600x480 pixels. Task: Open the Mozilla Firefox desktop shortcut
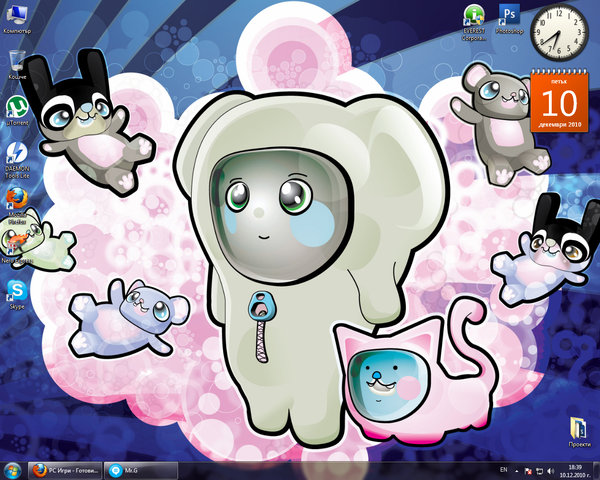pos(17,206)
